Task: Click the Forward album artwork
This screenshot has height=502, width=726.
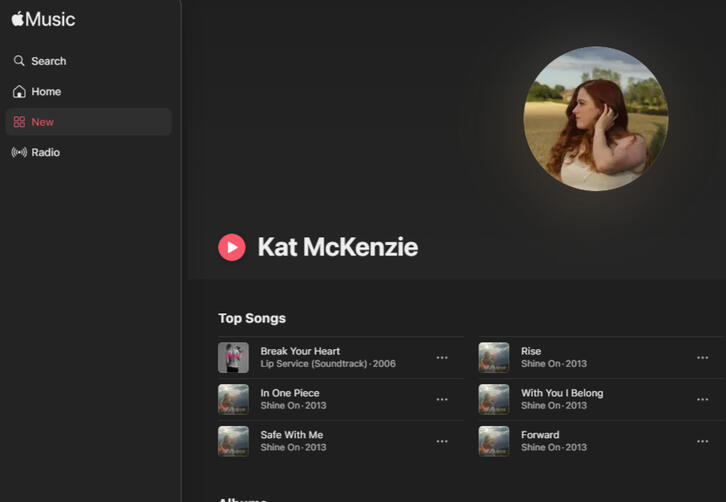Action: tap(494, 441)
